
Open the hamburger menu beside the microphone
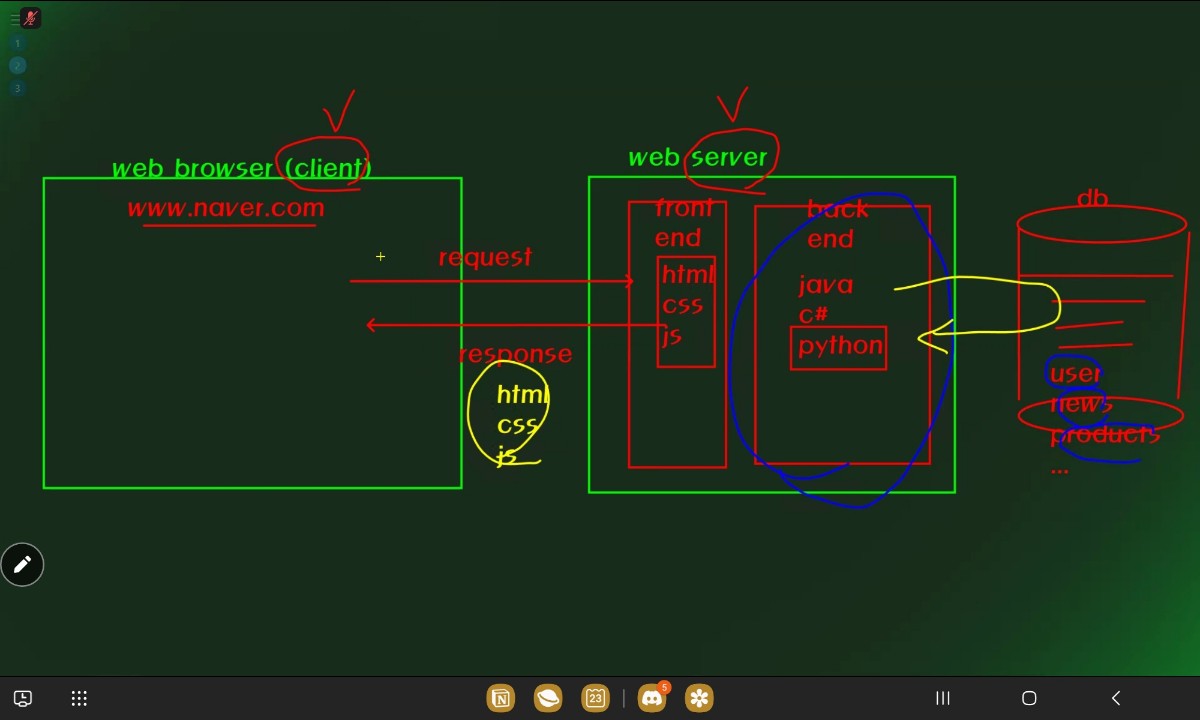[14, 18]
